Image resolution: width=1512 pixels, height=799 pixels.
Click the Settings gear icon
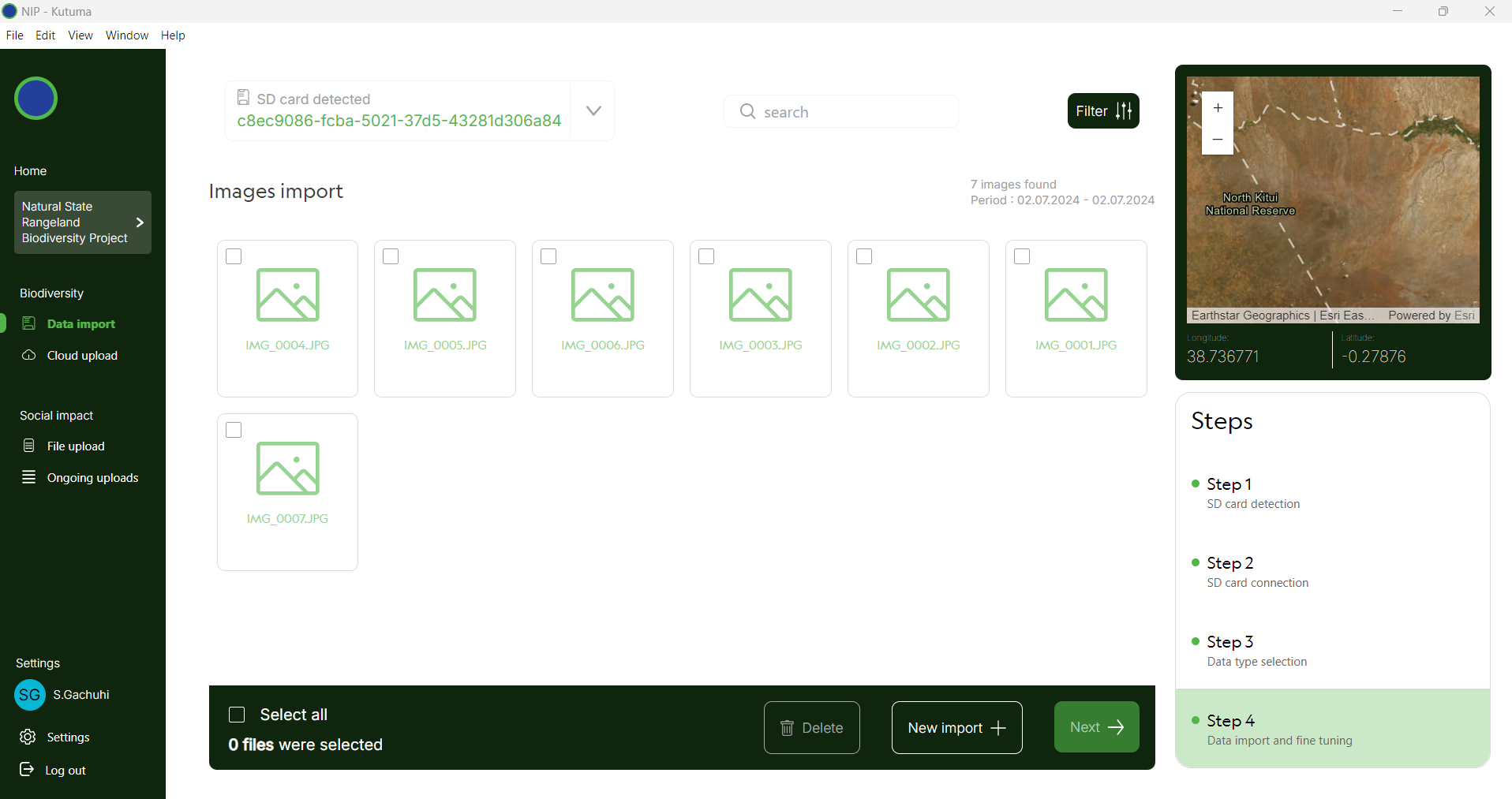coord(28,737)
